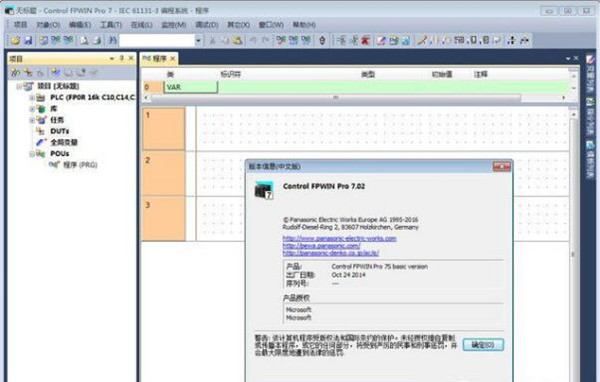
Task: Click the pencil draw-line toolbar icon
Action: [421, 40]
